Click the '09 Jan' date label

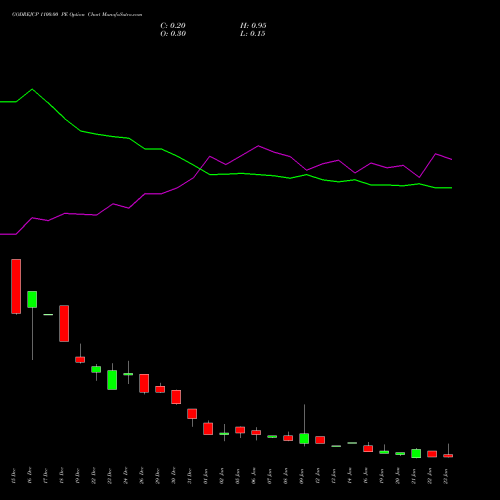click(x=302, y=476)
